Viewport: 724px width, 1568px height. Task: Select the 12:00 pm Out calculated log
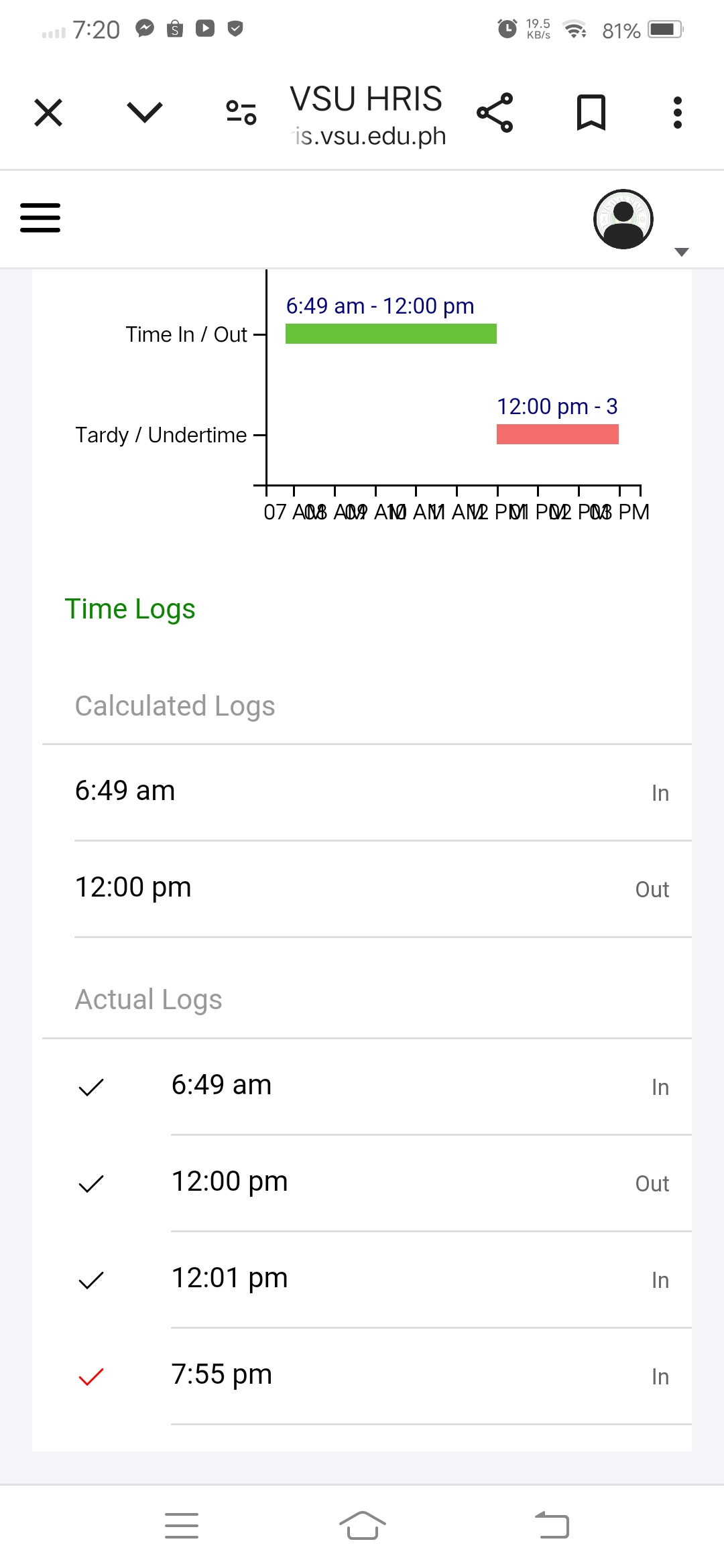pyautogui.click(x=372, y=888)
